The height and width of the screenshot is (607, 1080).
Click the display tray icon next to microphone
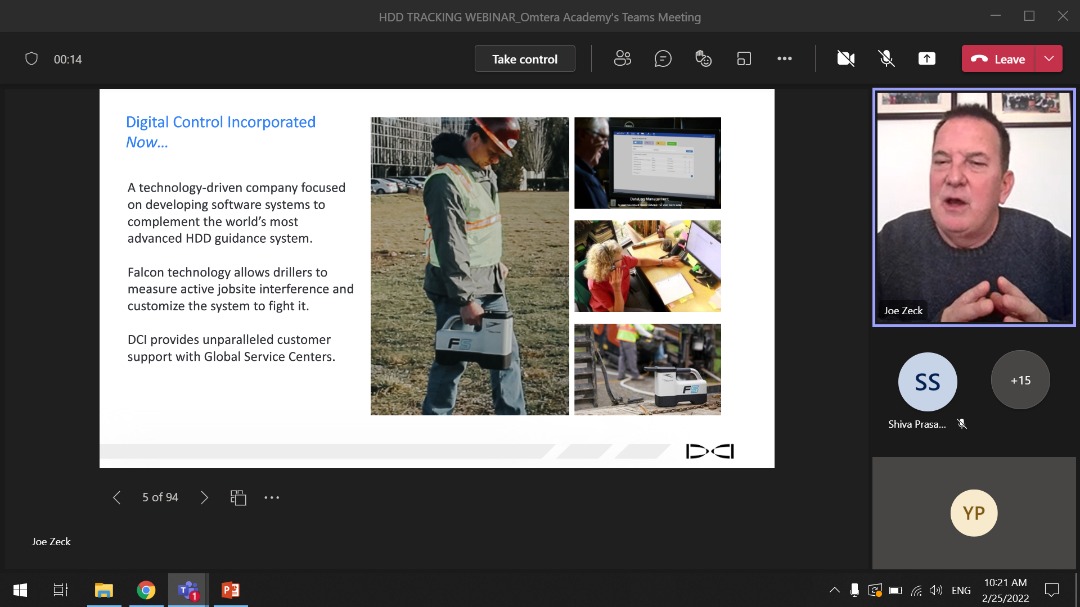875,590
